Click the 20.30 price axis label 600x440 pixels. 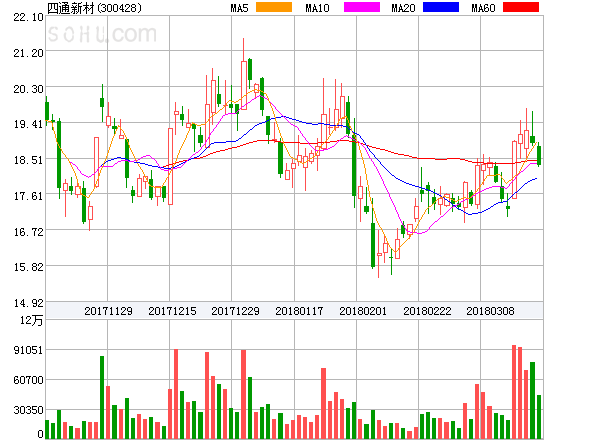click(x=28, y=89)
